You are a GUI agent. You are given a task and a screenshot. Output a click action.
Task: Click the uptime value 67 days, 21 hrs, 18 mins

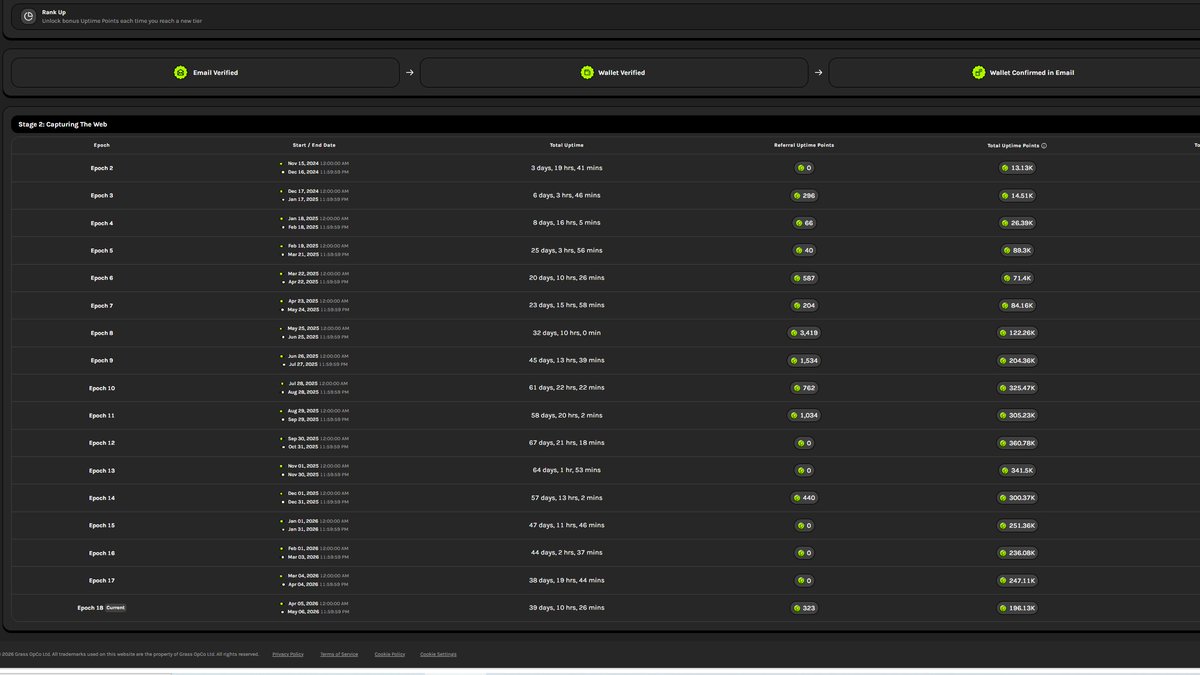pyautogui.click(x=567, y=443)
